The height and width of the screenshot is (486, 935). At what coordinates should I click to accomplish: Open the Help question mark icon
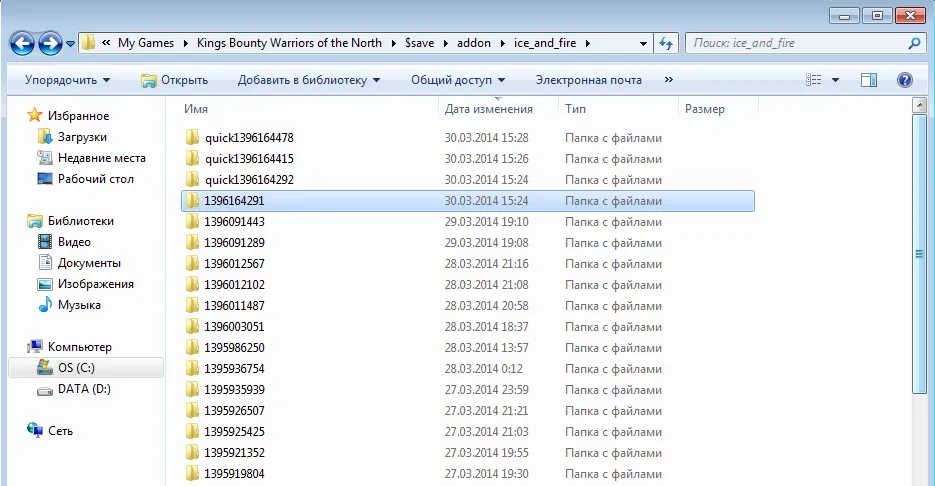pyautogui.click(x=905, y=80)
